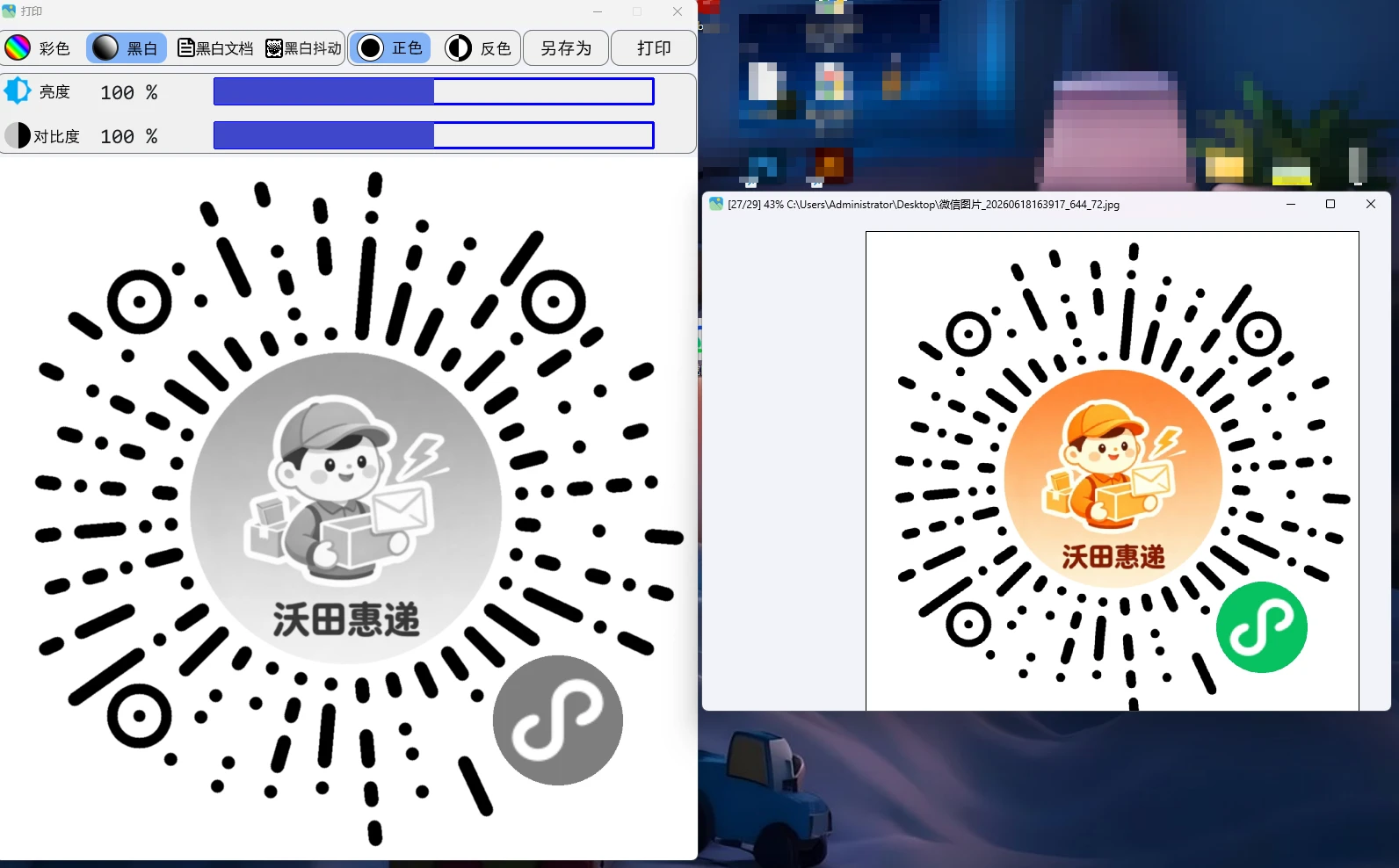
Task: Click the image viewer title bar icon
Action: pyautogui.click(x=716, y=204)
